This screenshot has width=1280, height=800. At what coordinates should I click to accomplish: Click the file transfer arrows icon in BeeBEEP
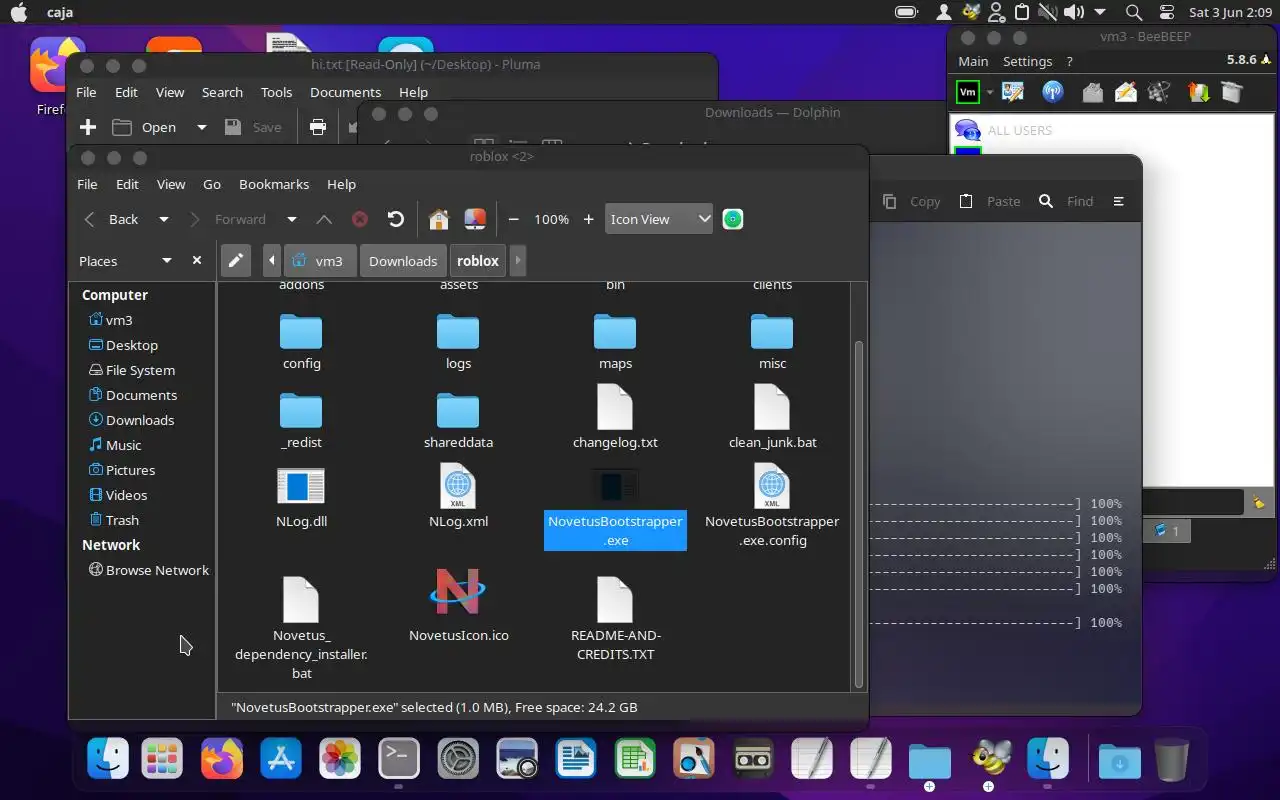[x=1198, y=92]
